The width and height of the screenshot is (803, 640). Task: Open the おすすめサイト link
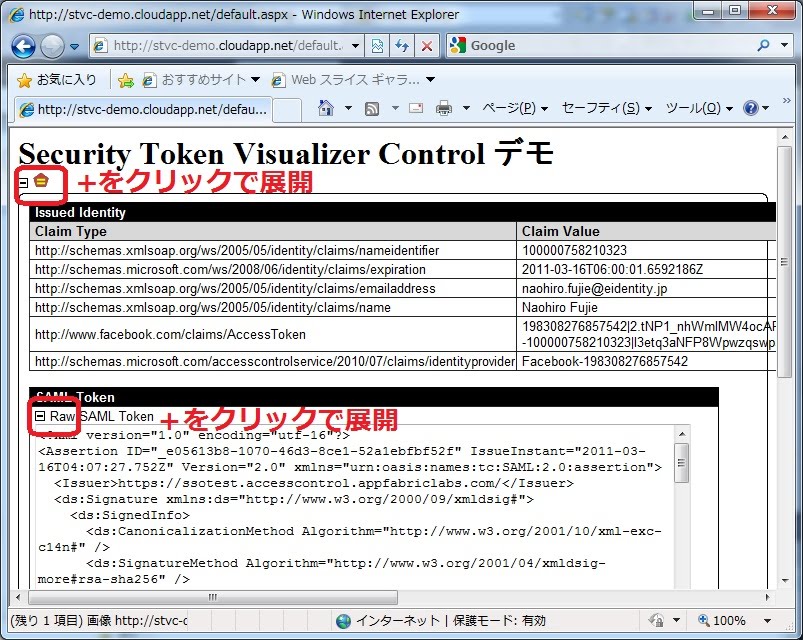[201, 80]
